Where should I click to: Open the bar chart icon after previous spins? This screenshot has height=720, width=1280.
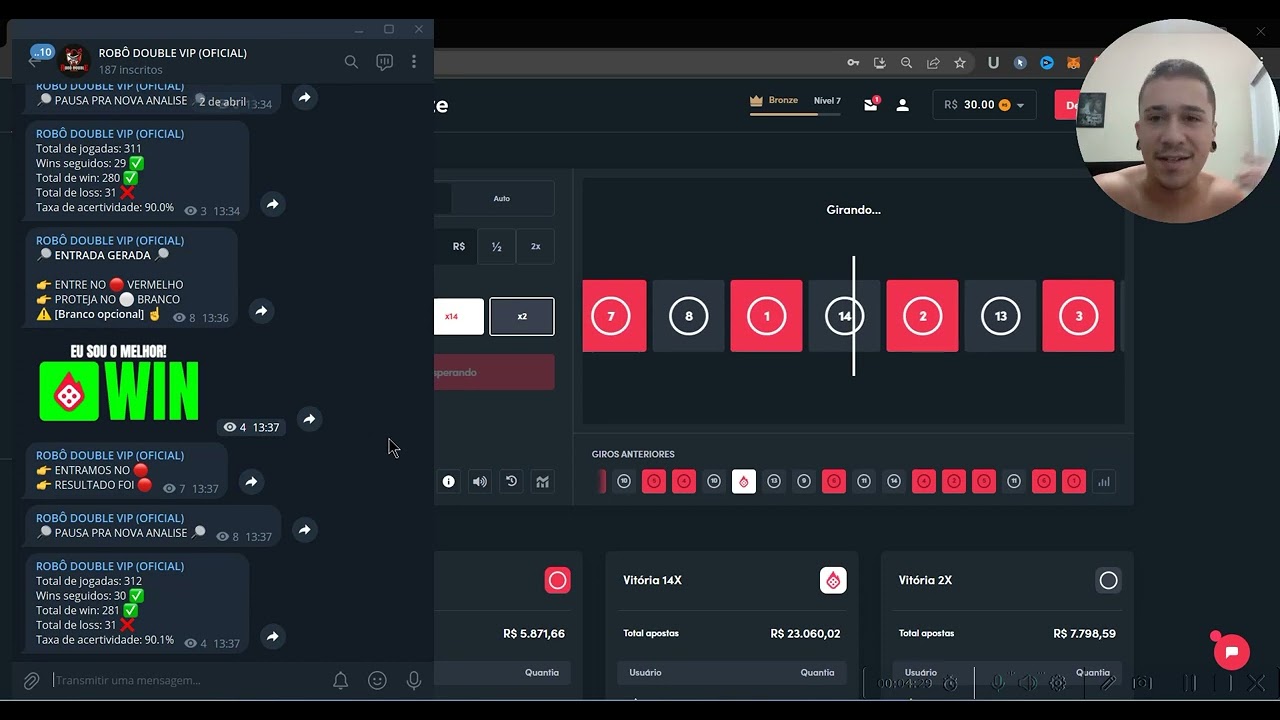pyautogui.click(x=1104, y=482)
